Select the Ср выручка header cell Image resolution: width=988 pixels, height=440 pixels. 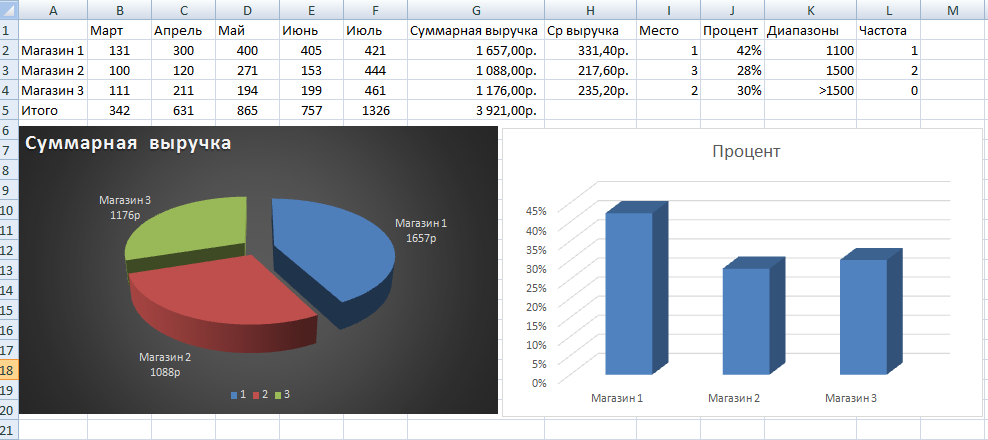(x=590, y=30)
